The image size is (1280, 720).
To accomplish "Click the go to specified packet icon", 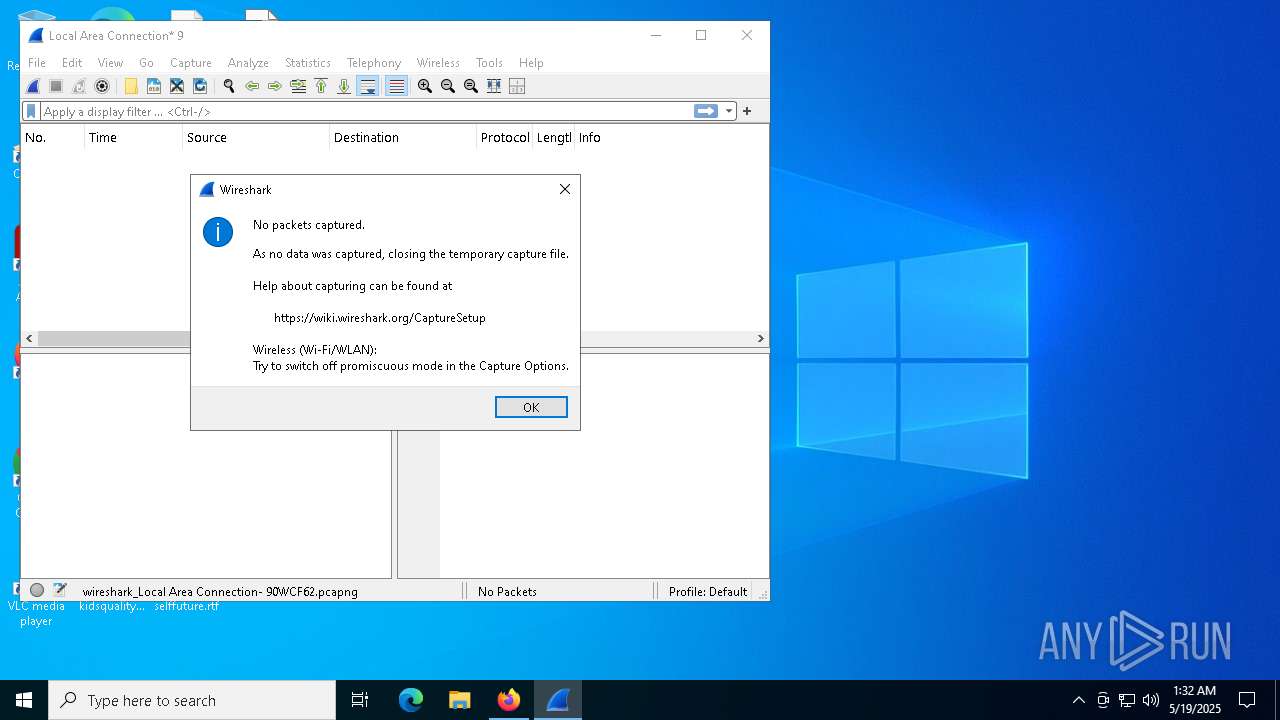I will click(x=298, y=86).
